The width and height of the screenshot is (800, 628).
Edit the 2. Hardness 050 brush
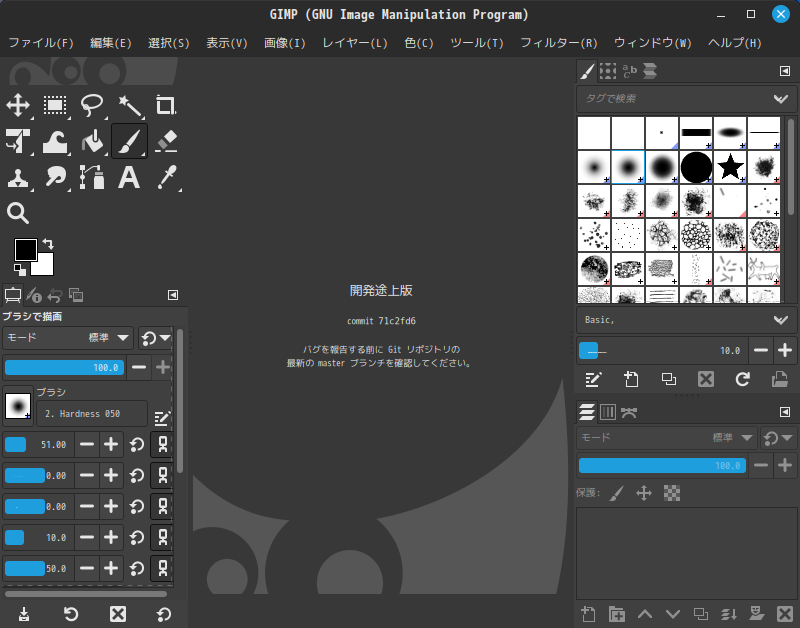[162, 418]
